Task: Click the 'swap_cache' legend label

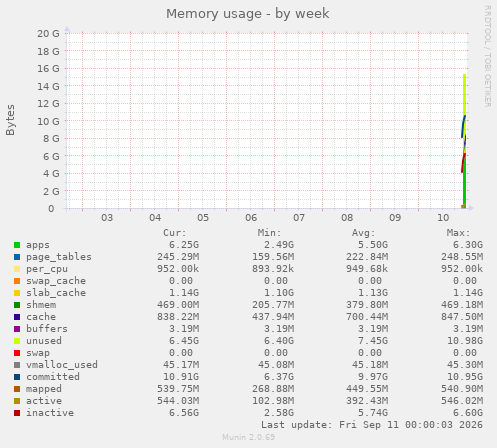Action: pos(56,281)
